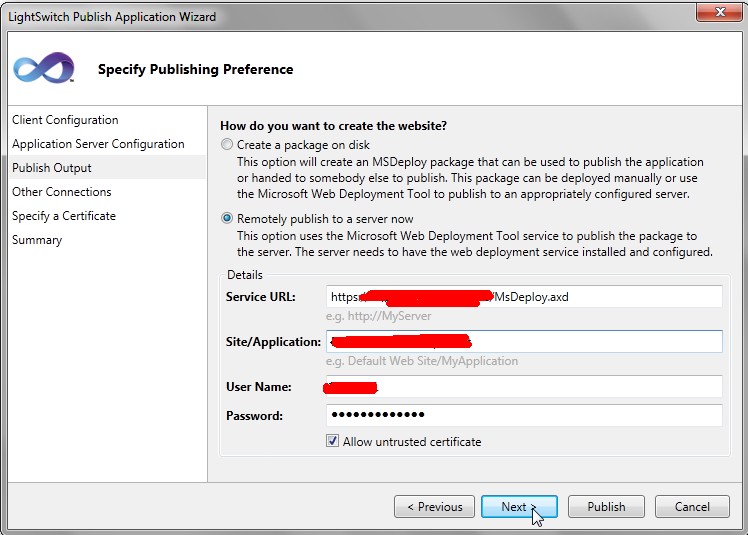This screenshot has width=748, height=535.
Task: Hit the Publish button
Action: point(605,507)
